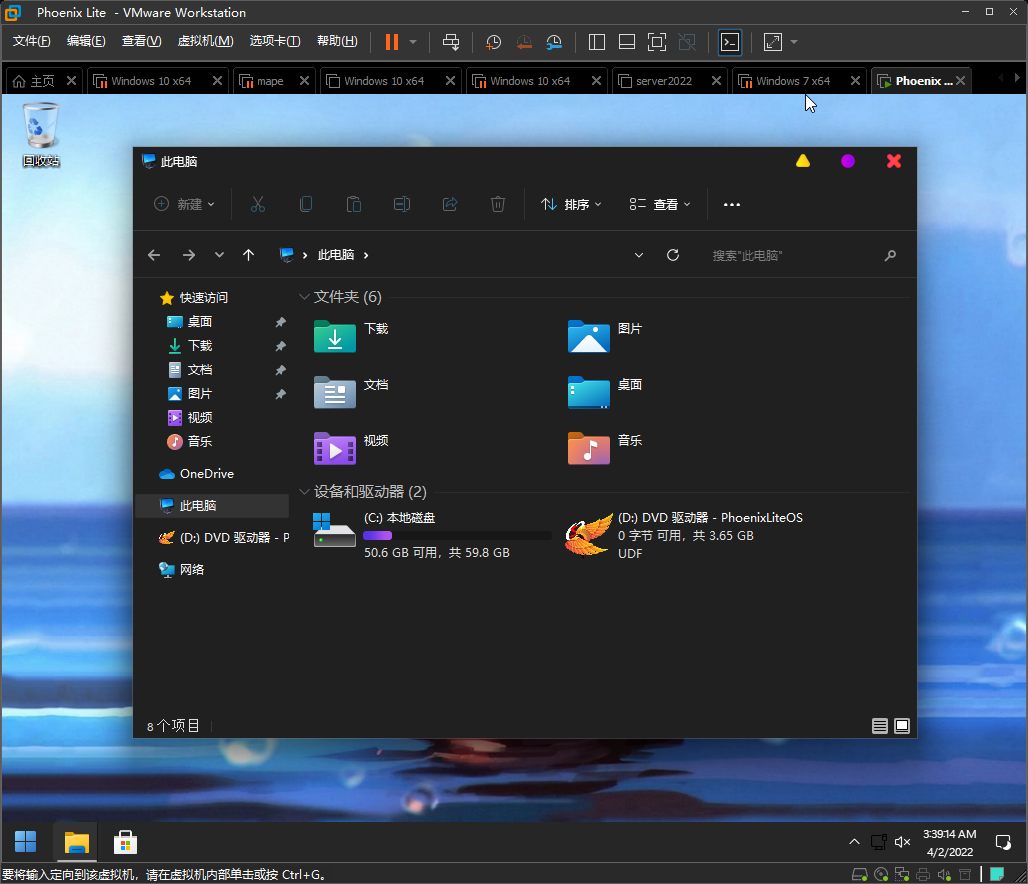Click the VMware pause (suspend) button
Viewport: 1028px width, 884px height.
pyautogui.click(x=391, y=42)
